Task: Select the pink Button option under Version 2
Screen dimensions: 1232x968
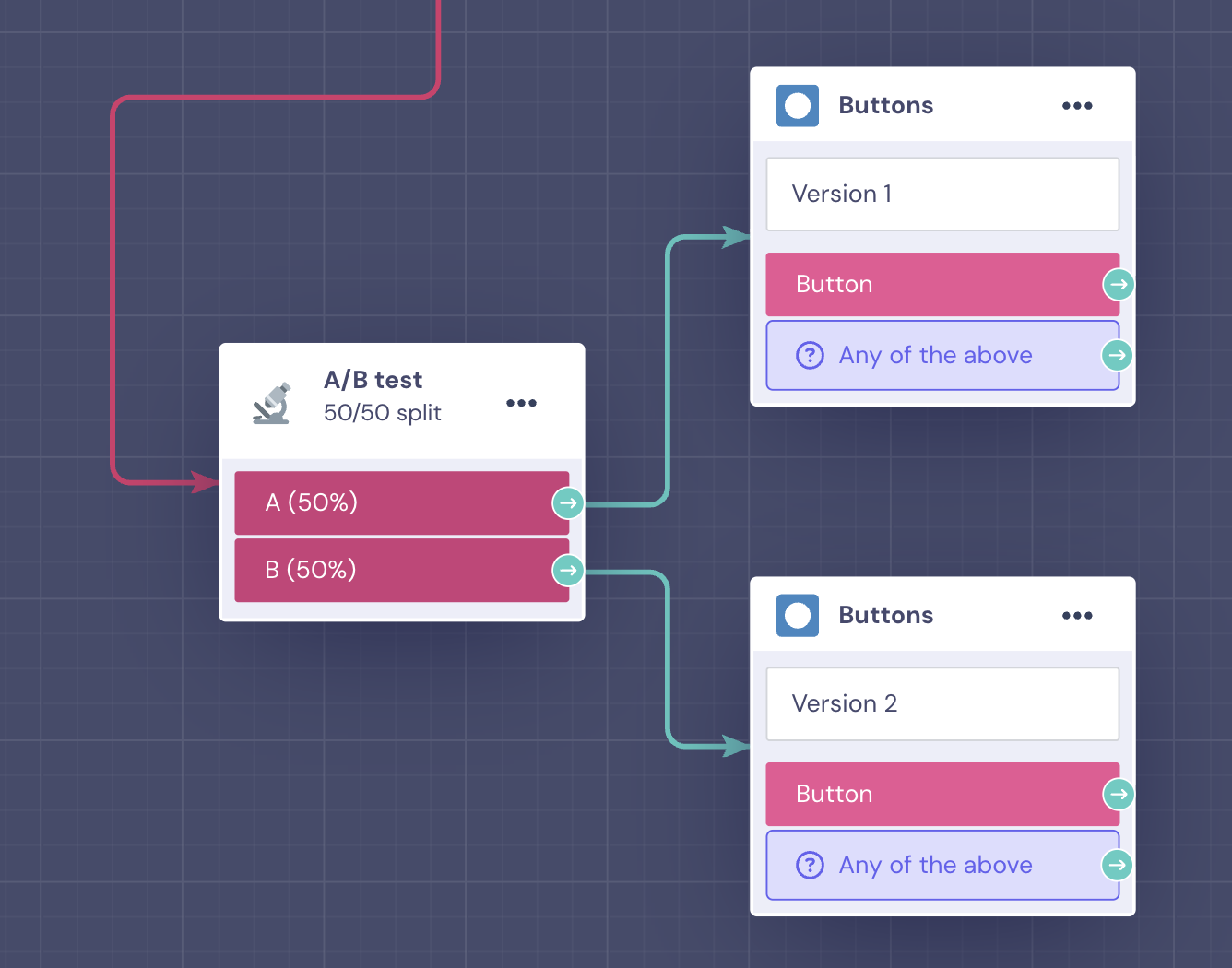Action: [x=942, y=794]
